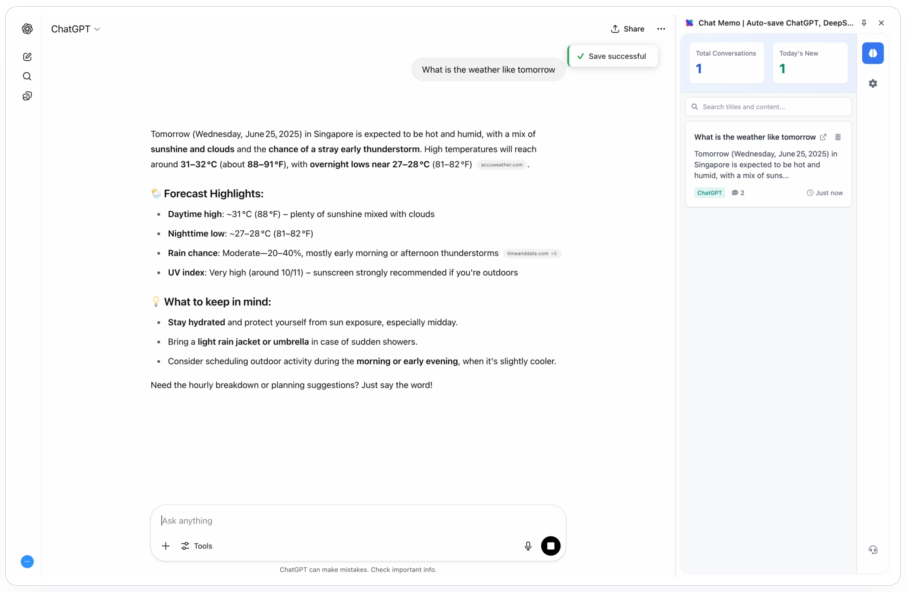Open the search chats icon in the sidebar

27,76
